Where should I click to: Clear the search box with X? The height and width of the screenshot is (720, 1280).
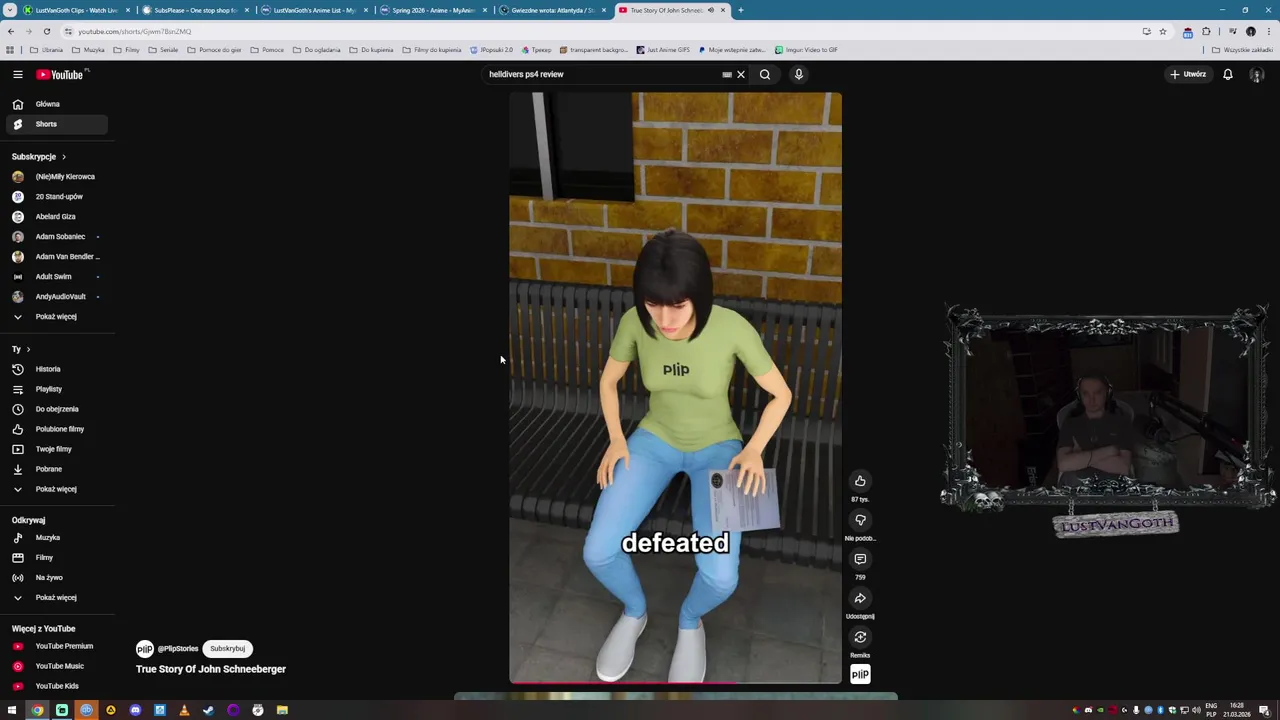[741, 74]
